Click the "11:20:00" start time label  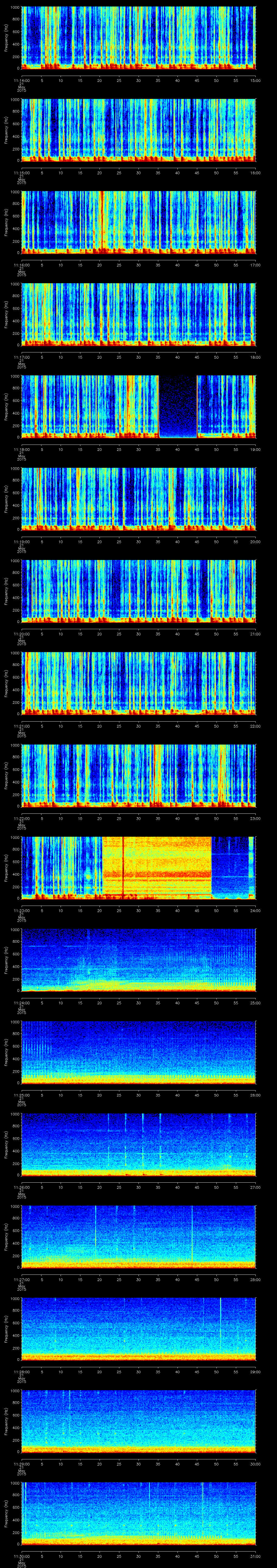(22, 634)
